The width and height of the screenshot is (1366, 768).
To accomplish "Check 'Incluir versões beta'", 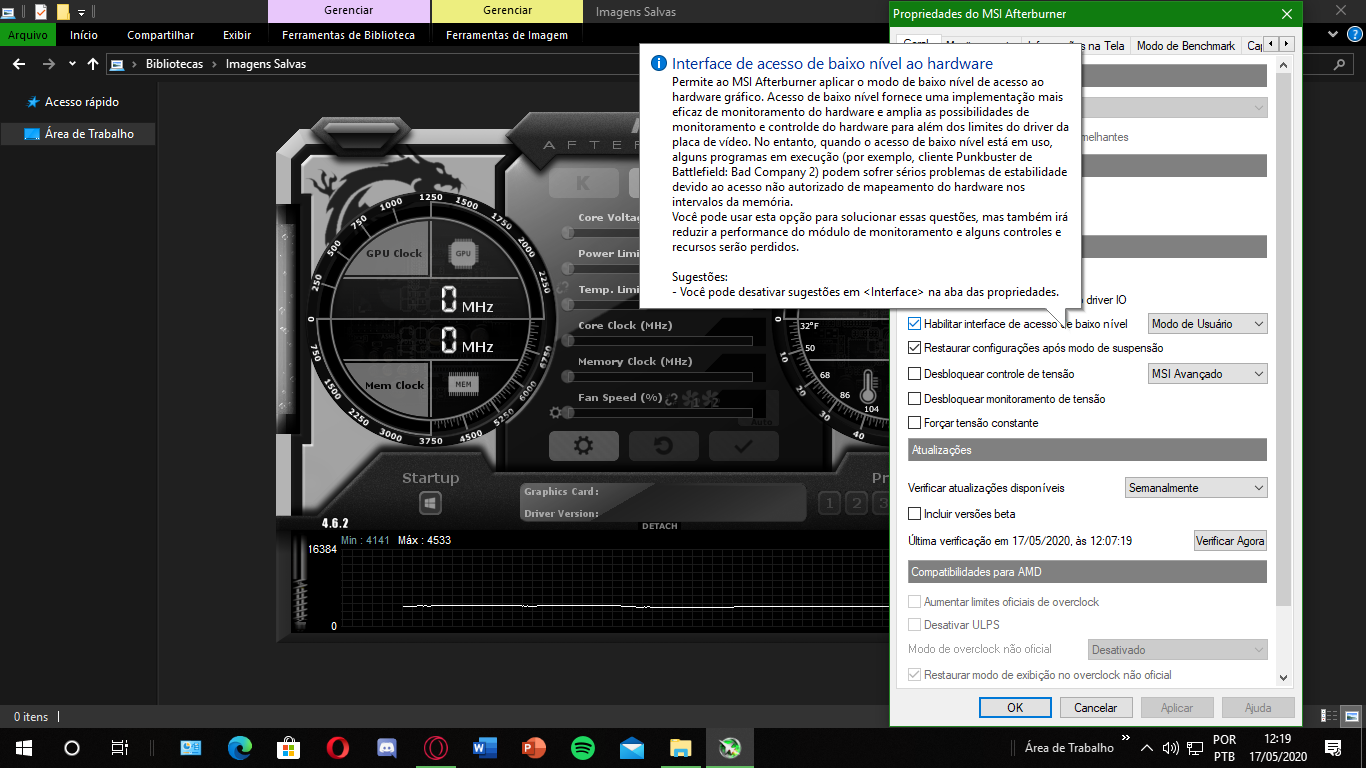I will click(915, 514).
